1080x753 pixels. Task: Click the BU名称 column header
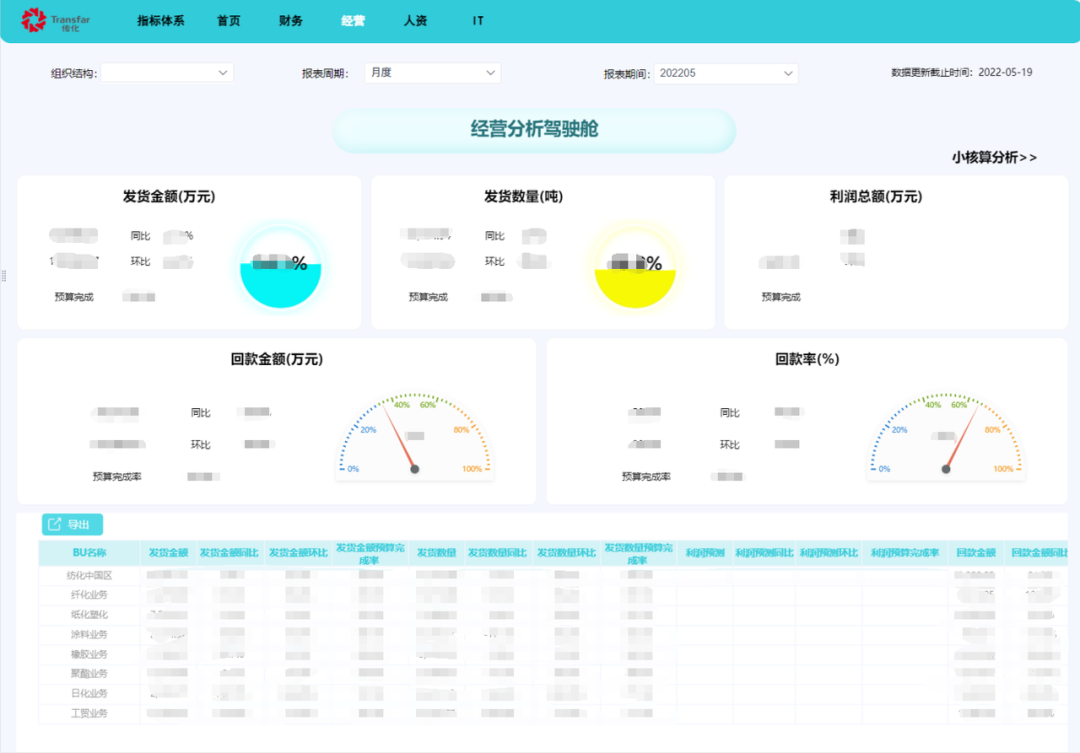[90, 553]
